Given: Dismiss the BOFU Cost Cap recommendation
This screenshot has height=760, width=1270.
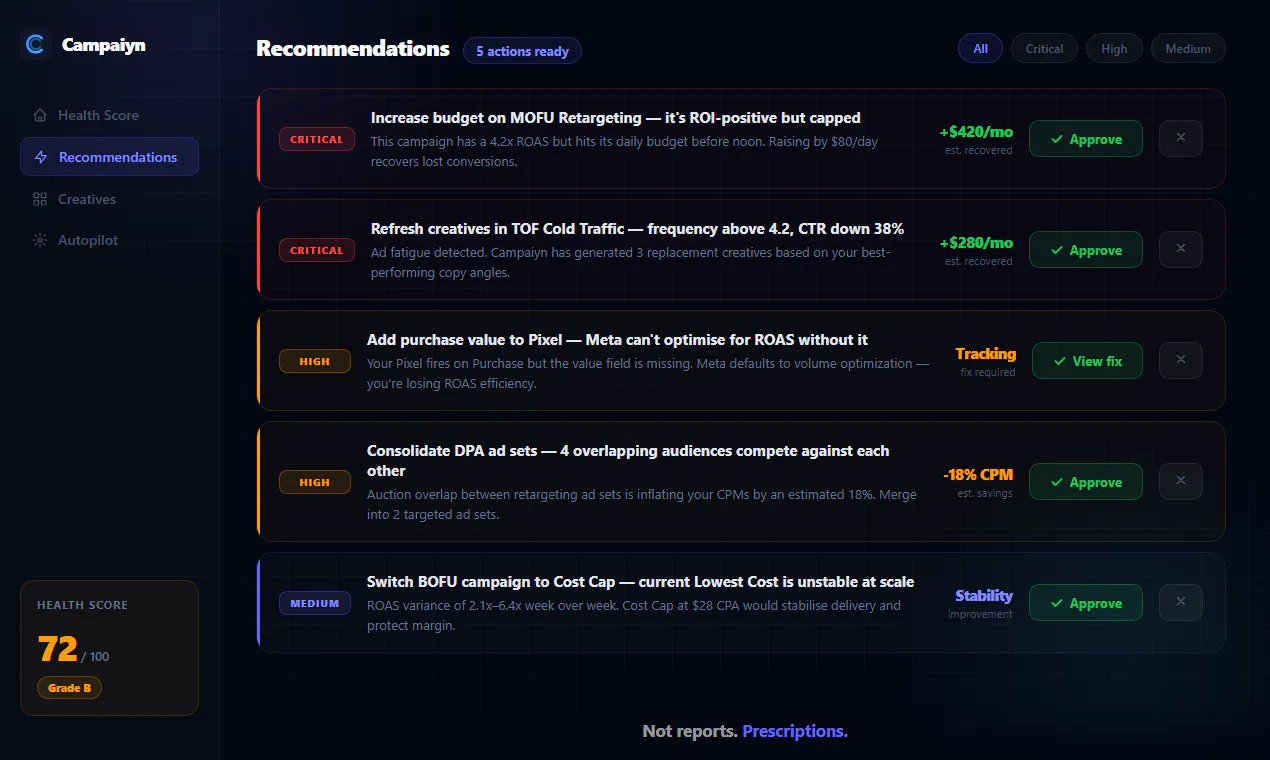Looking at the screenshot, I should (1180, 602).
